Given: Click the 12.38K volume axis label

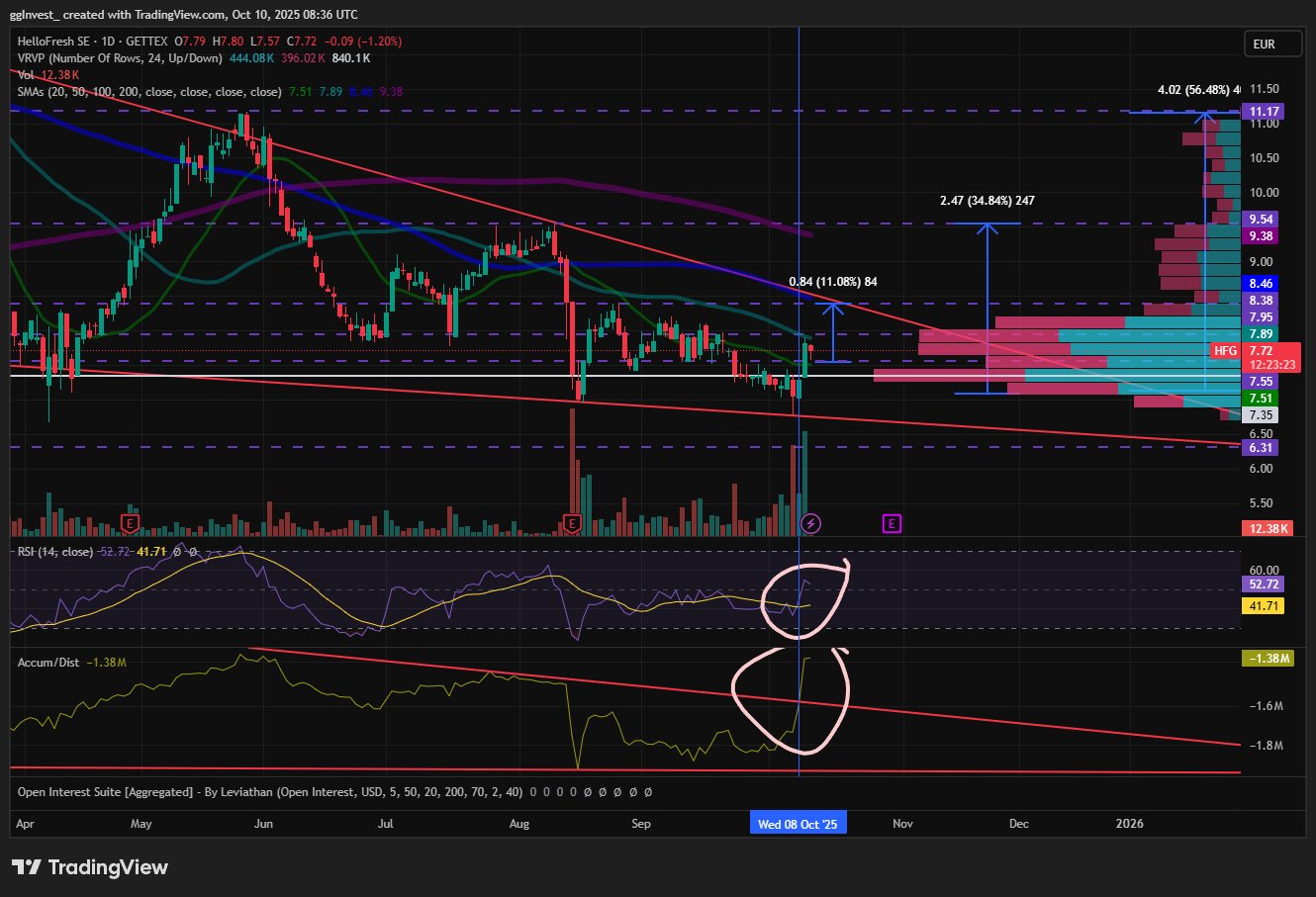Looking at the screenshot, I should pos(1268,529).
